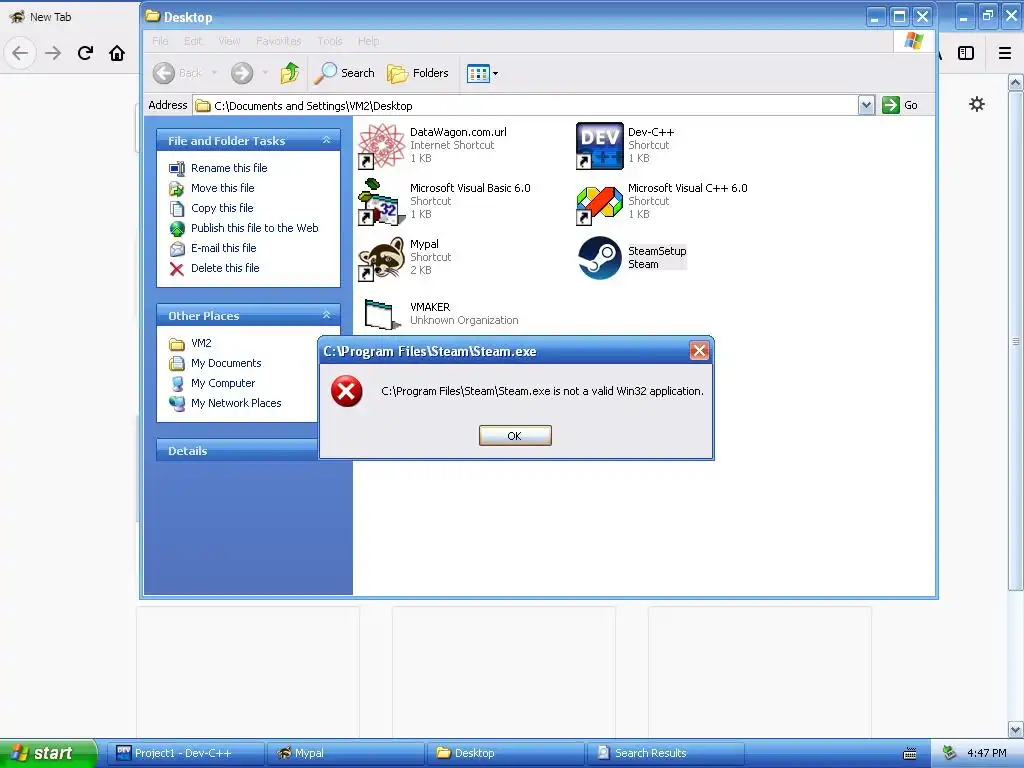Switch to Desktop taskbar button
1024x768 pixels.
tap(506, 753)
